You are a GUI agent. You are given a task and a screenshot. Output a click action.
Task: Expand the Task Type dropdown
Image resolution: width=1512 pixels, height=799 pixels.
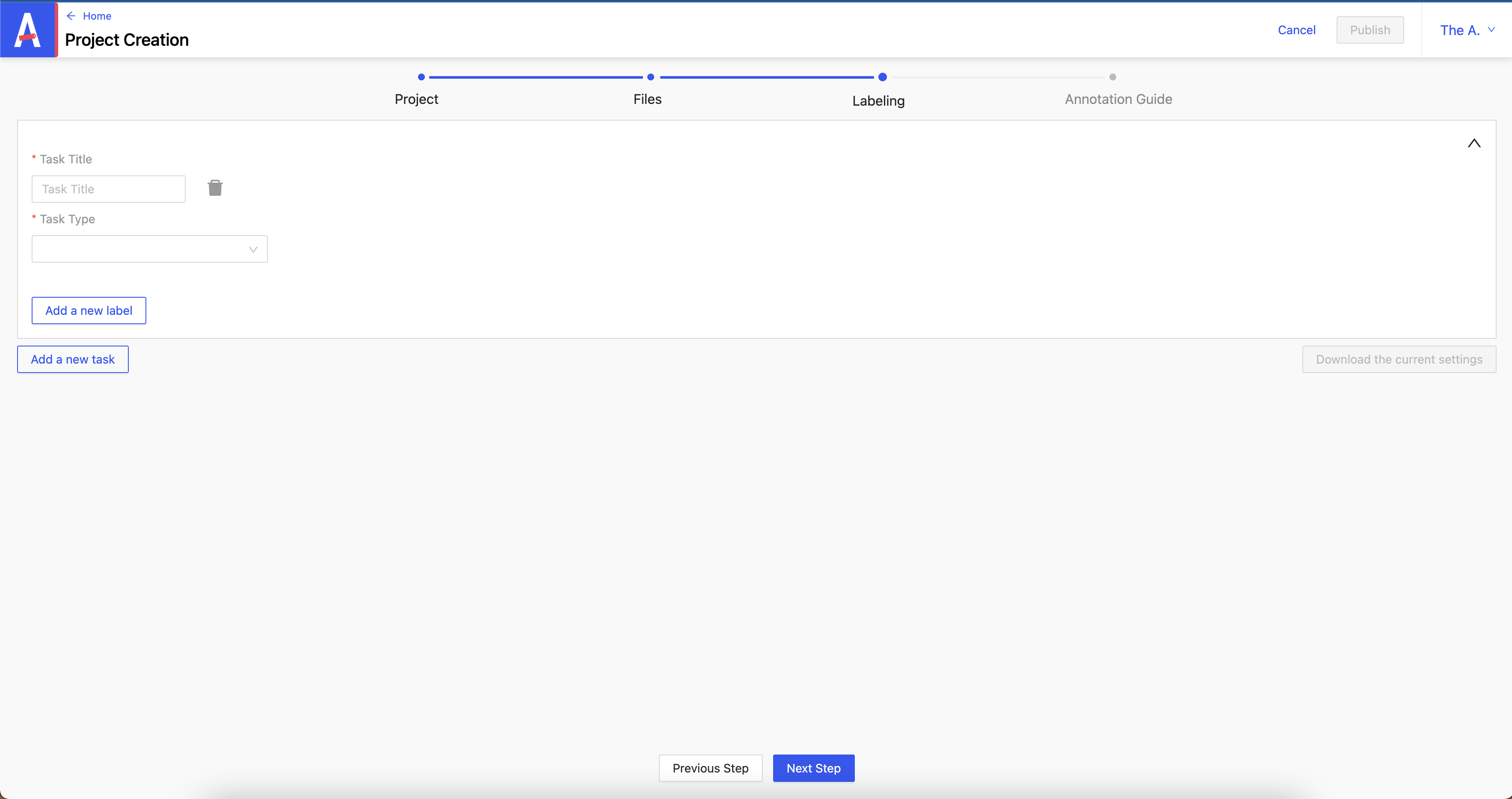(x=149, y=248)
